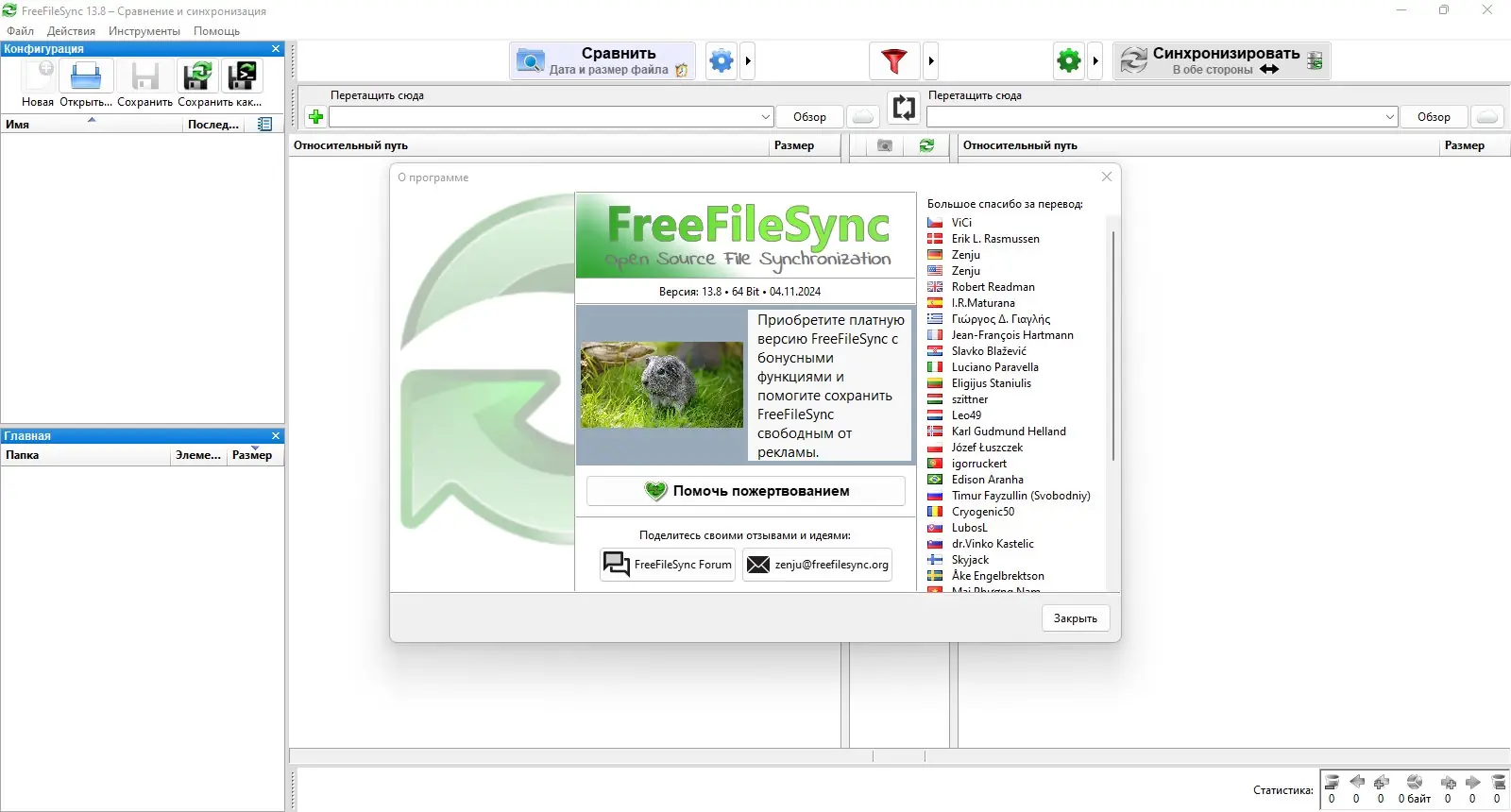Click the right-side create statistics icon
This screenshot has height=812, width=1511.
pyautogui.click(x=1448, y=782)
